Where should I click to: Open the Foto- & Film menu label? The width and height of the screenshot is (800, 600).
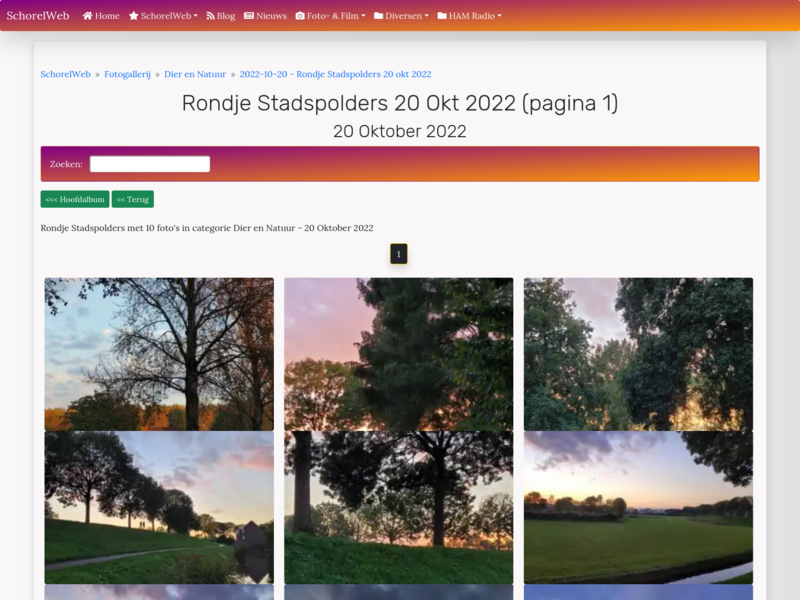[x=333, y=16]
